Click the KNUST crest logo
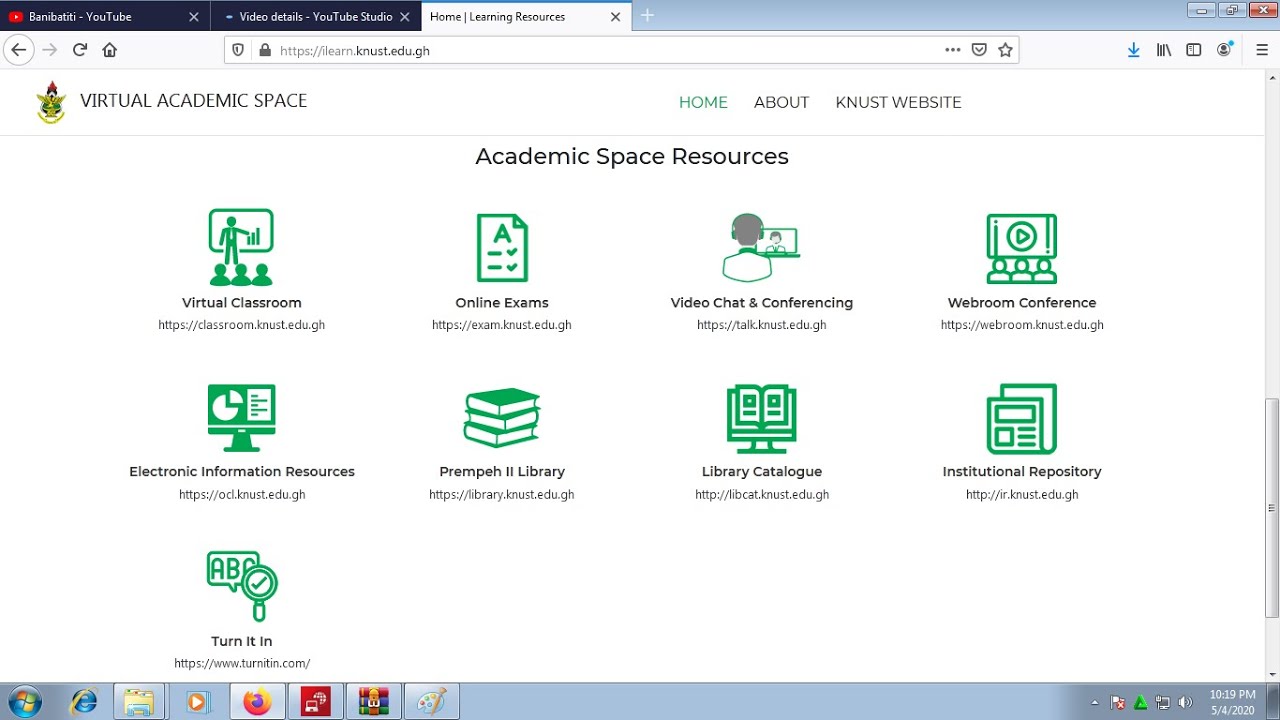The height and width of the screenshot is (720, 1280). [50, 102]
